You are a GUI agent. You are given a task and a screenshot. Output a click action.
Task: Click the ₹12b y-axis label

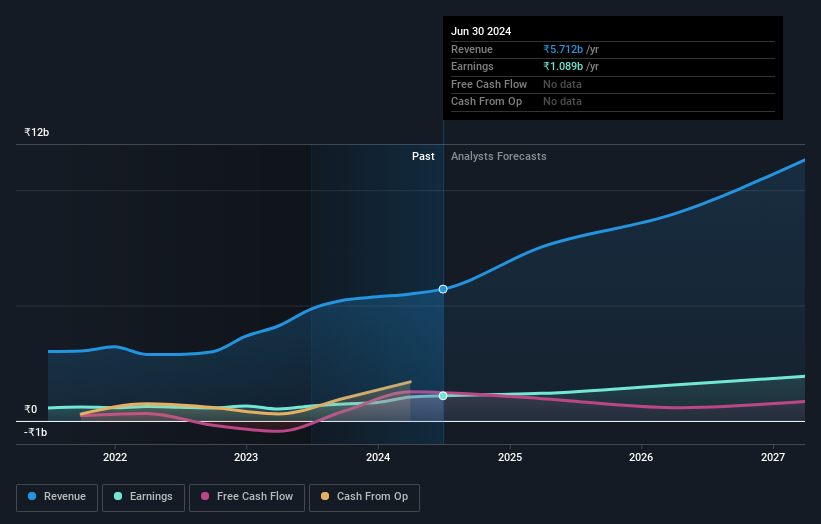click(37, 132)
